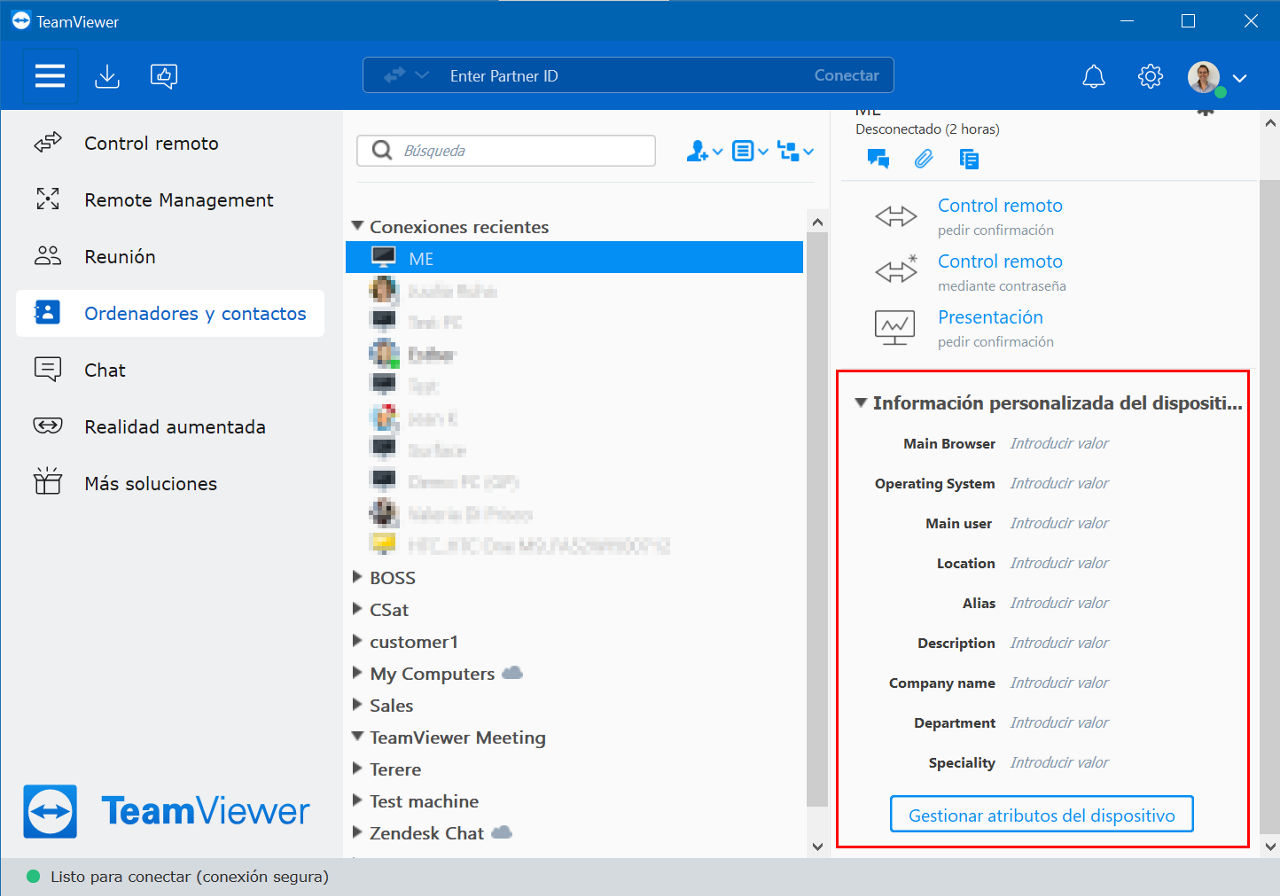Click the download icon in header
Screen dimensions: 1280x896
107,76
